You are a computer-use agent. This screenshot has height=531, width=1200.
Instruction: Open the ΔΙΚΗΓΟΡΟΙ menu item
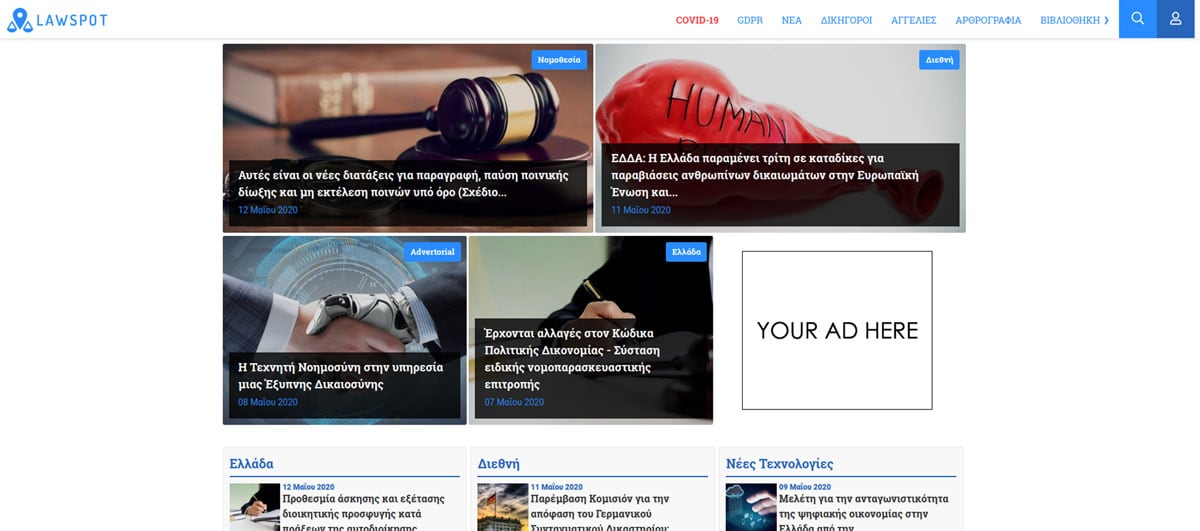(846, 20)
